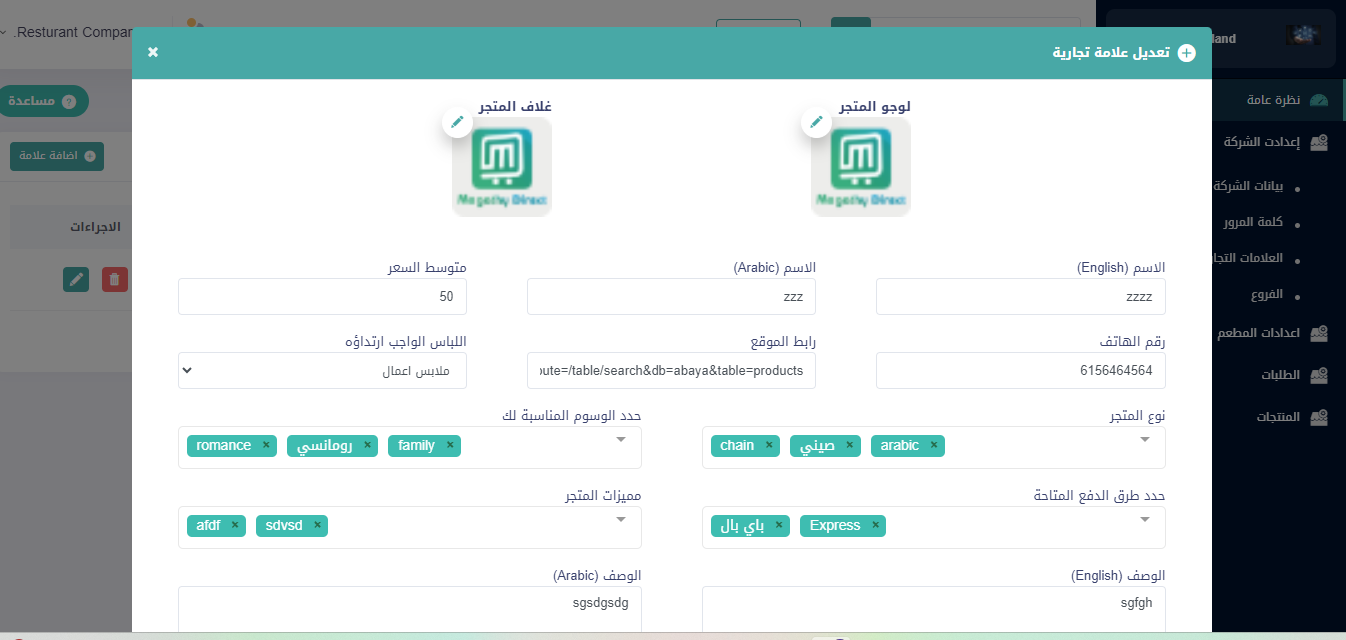Expand the payment methods multiselect arrow

[x=1144, y=519]
